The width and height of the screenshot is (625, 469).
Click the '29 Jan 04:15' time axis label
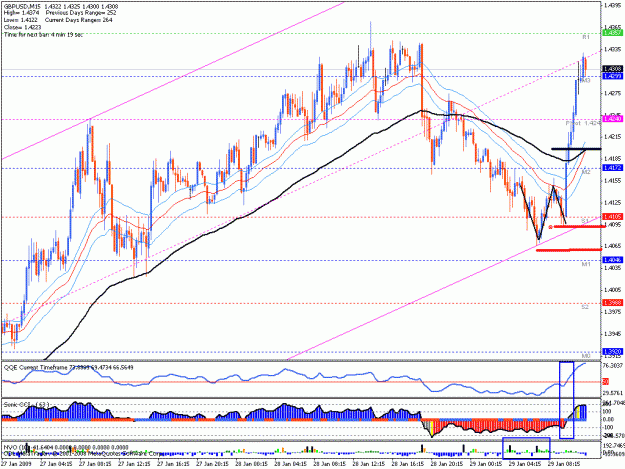525,464
